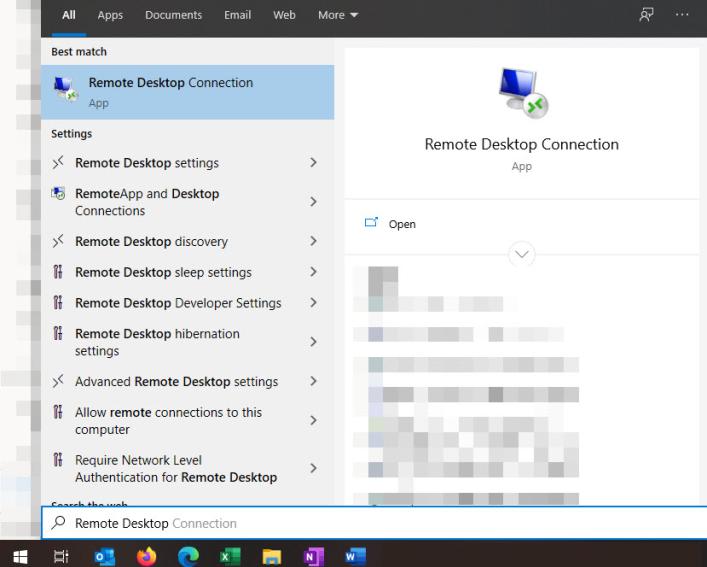Open Remote Desktop discovery result
Screen dimensions: 707x567
187,242
